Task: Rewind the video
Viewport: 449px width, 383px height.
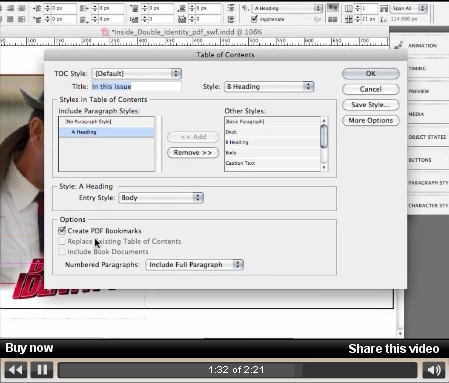Action: point(15,370)
